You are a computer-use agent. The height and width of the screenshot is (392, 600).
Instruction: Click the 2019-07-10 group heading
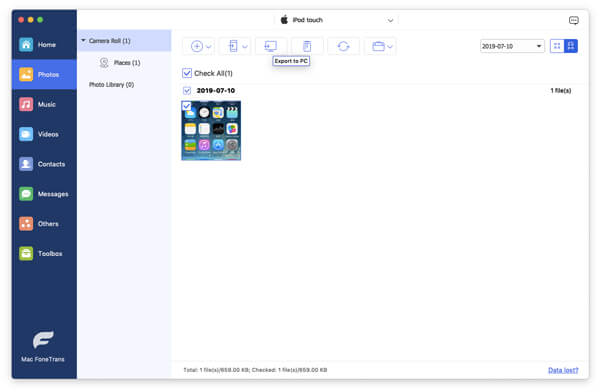click(216, 91)
